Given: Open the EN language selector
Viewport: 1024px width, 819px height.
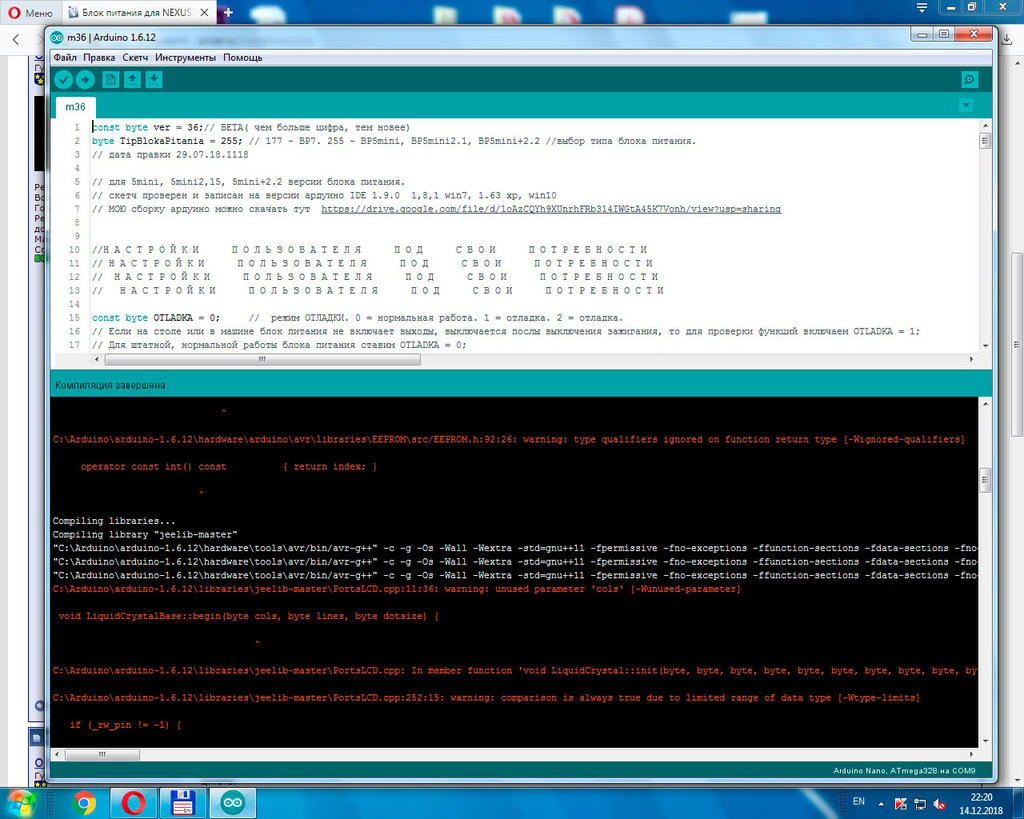Looking at the screenshot, I should pyautogui.click(x=858, y=802).
